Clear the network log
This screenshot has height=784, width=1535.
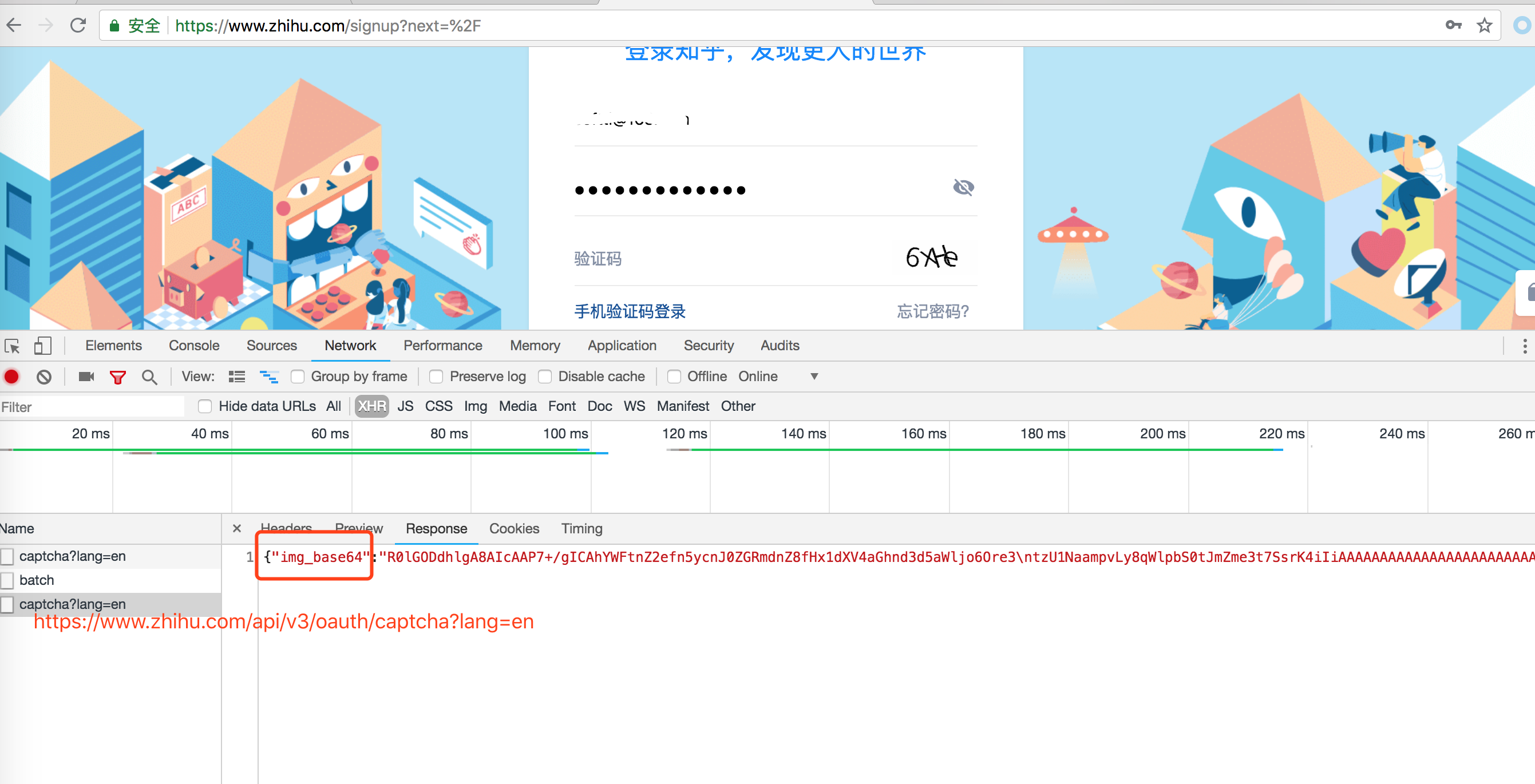44,377
